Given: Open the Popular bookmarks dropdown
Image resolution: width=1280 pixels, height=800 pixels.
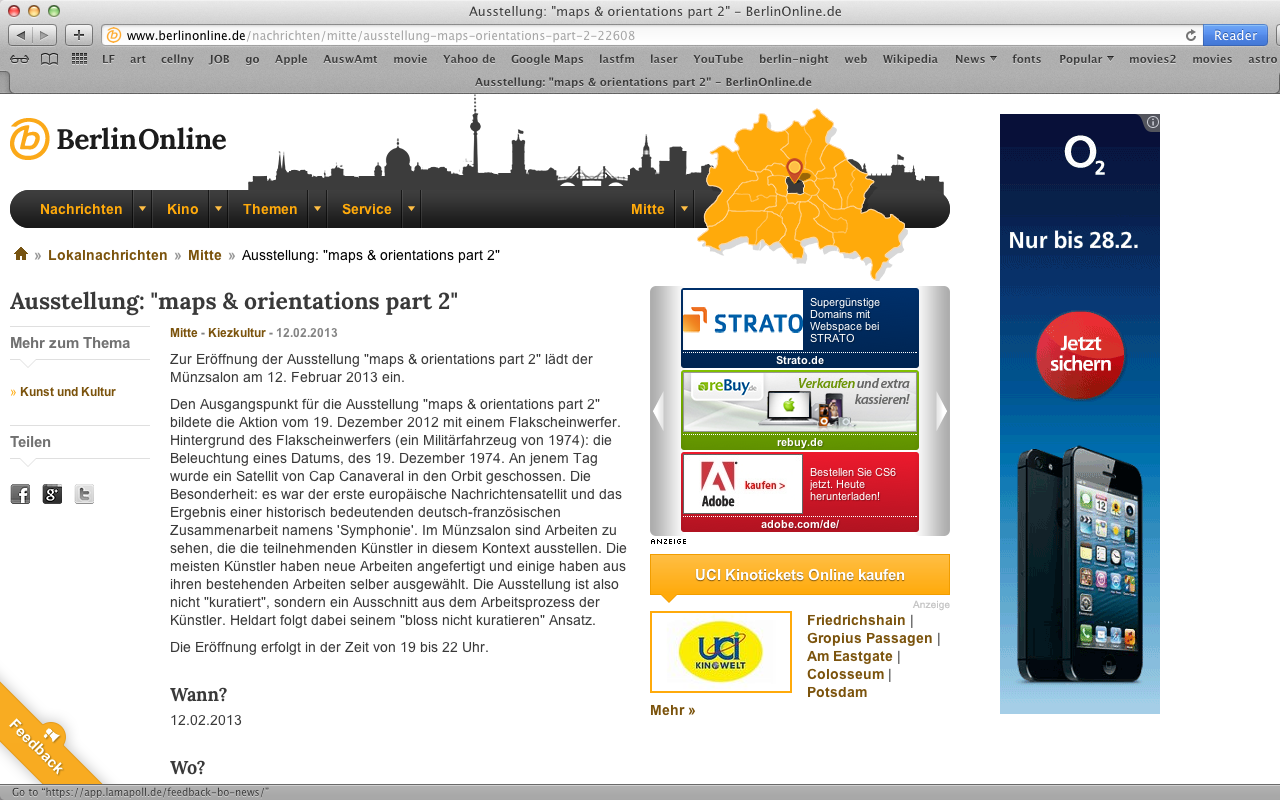Looking at the screenshot, I should (1086, 59).
